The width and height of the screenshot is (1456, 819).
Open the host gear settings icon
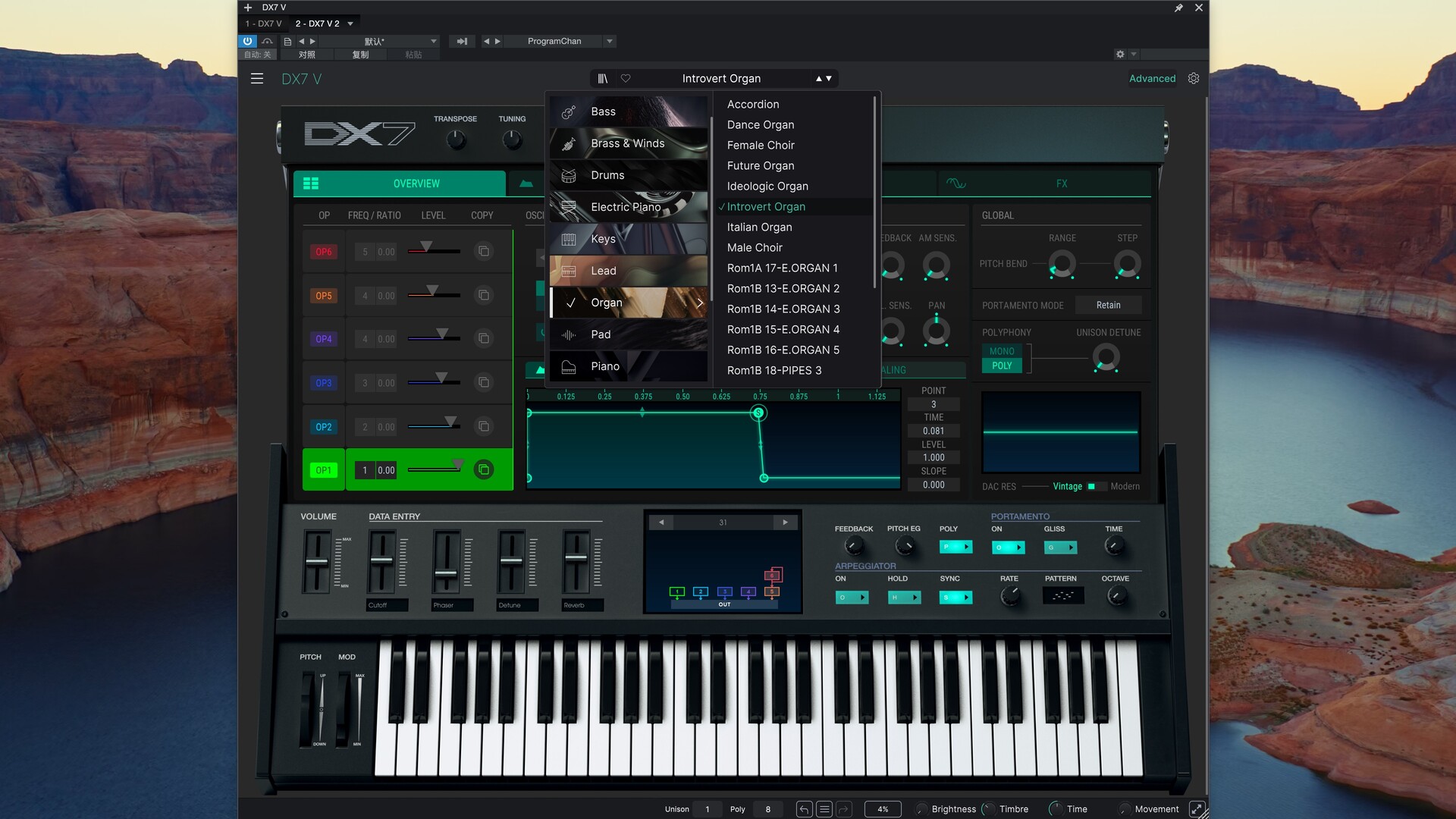(1120, 55)
